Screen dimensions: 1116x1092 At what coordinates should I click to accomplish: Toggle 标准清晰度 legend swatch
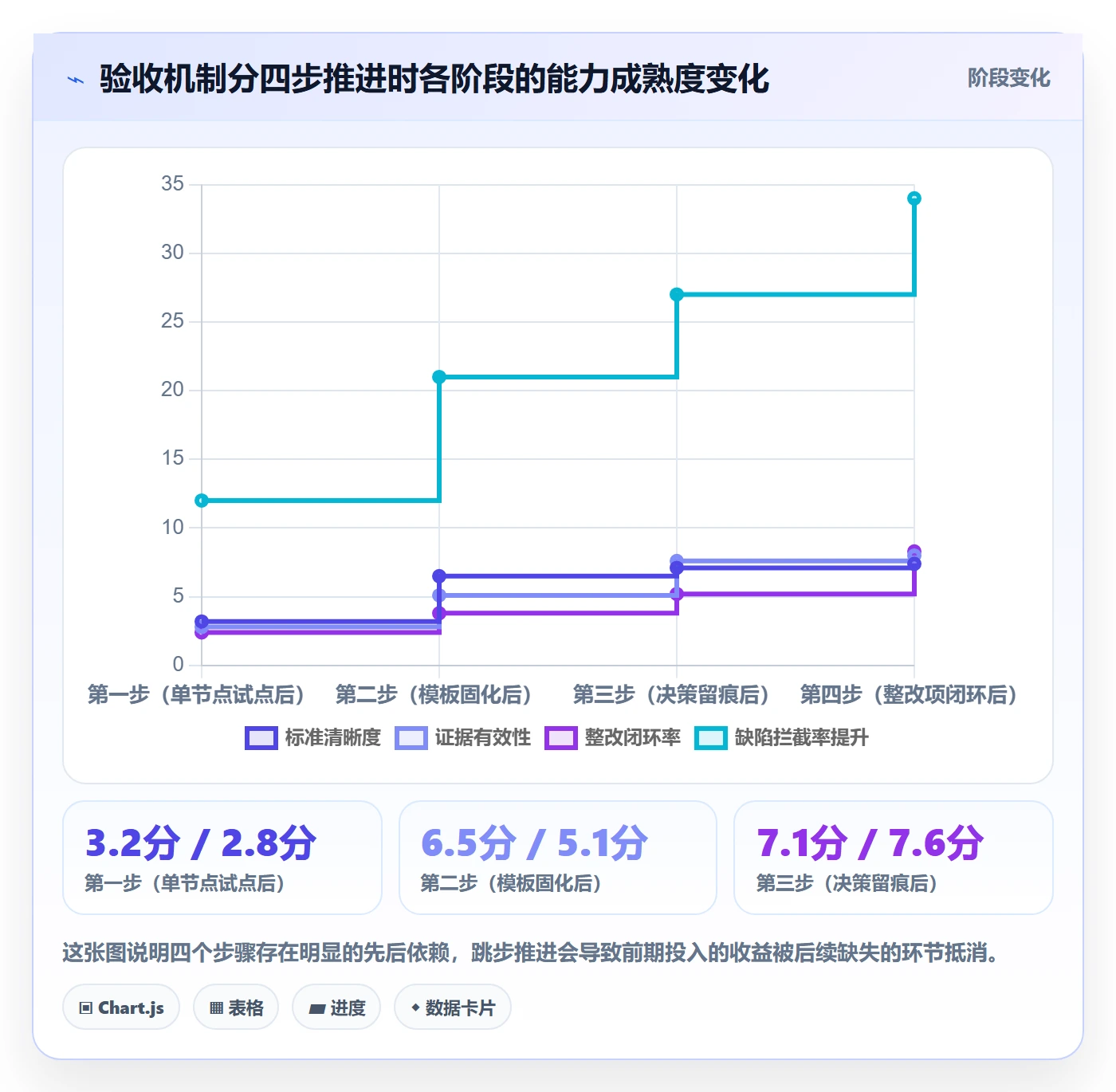click(261, 738)
